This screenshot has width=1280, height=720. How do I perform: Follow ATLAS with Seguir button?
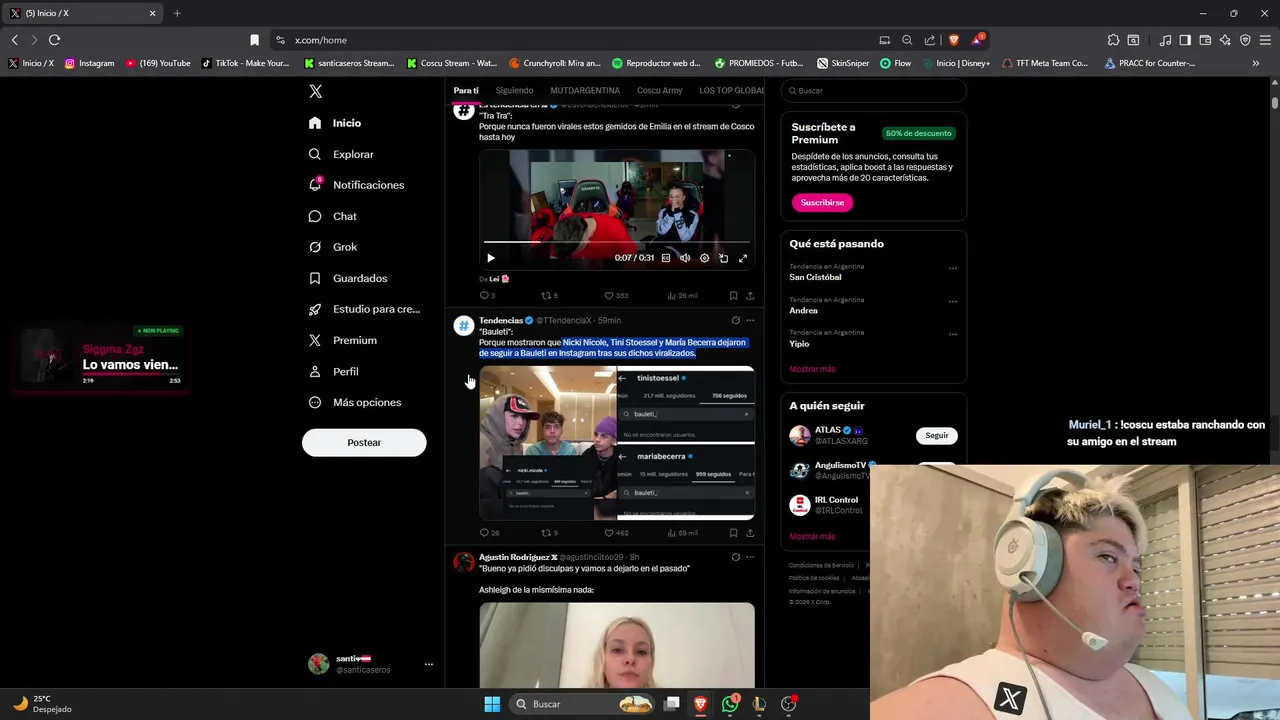coord(936,435)
